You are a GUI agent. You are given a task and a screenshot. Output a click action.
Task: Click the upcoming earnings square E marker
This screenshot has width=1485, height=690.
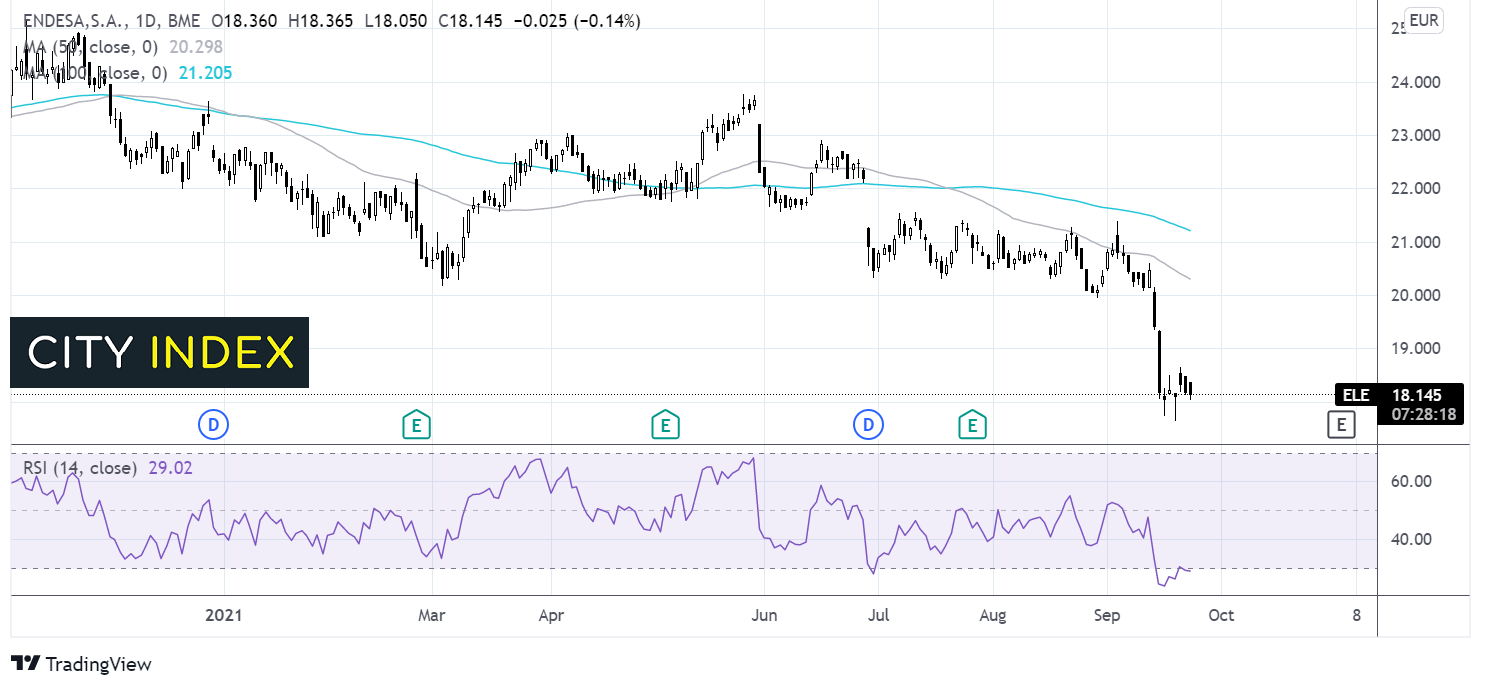click(x=1340, y=425)
